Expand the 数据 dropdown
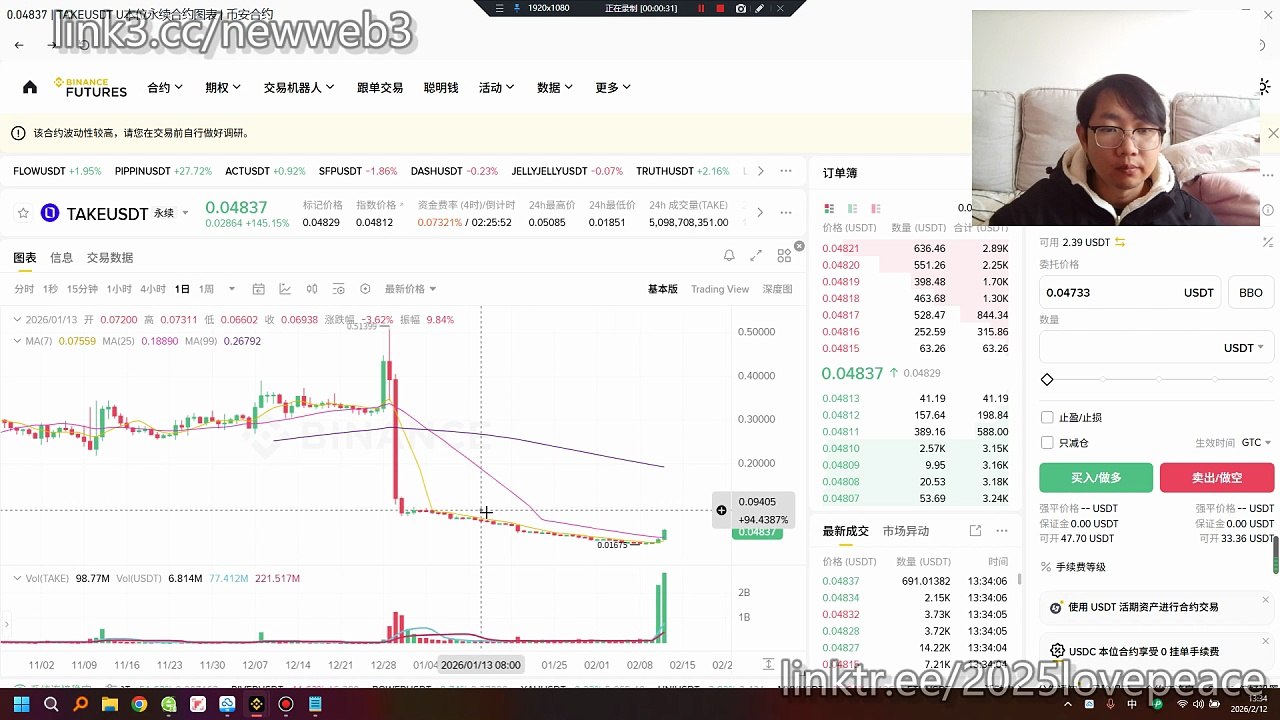The image size is (1280, 720). point(555,88)
